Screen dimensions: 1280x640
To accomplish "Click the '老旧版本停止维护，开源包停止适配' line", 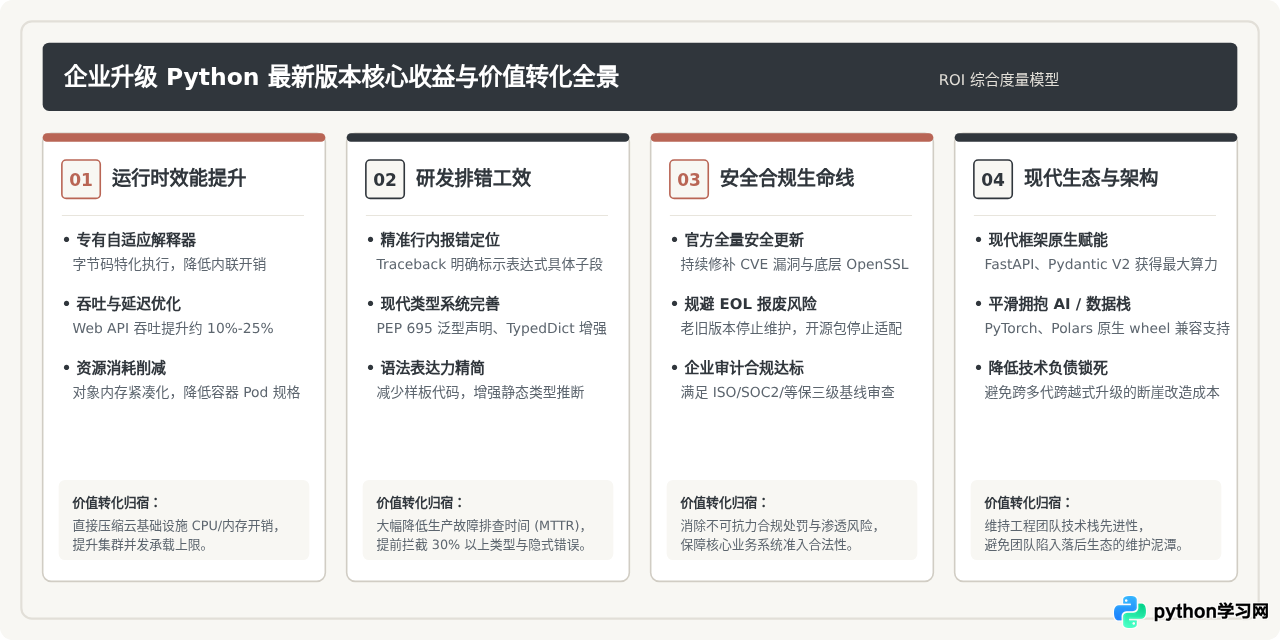I will tap(791, 329).
